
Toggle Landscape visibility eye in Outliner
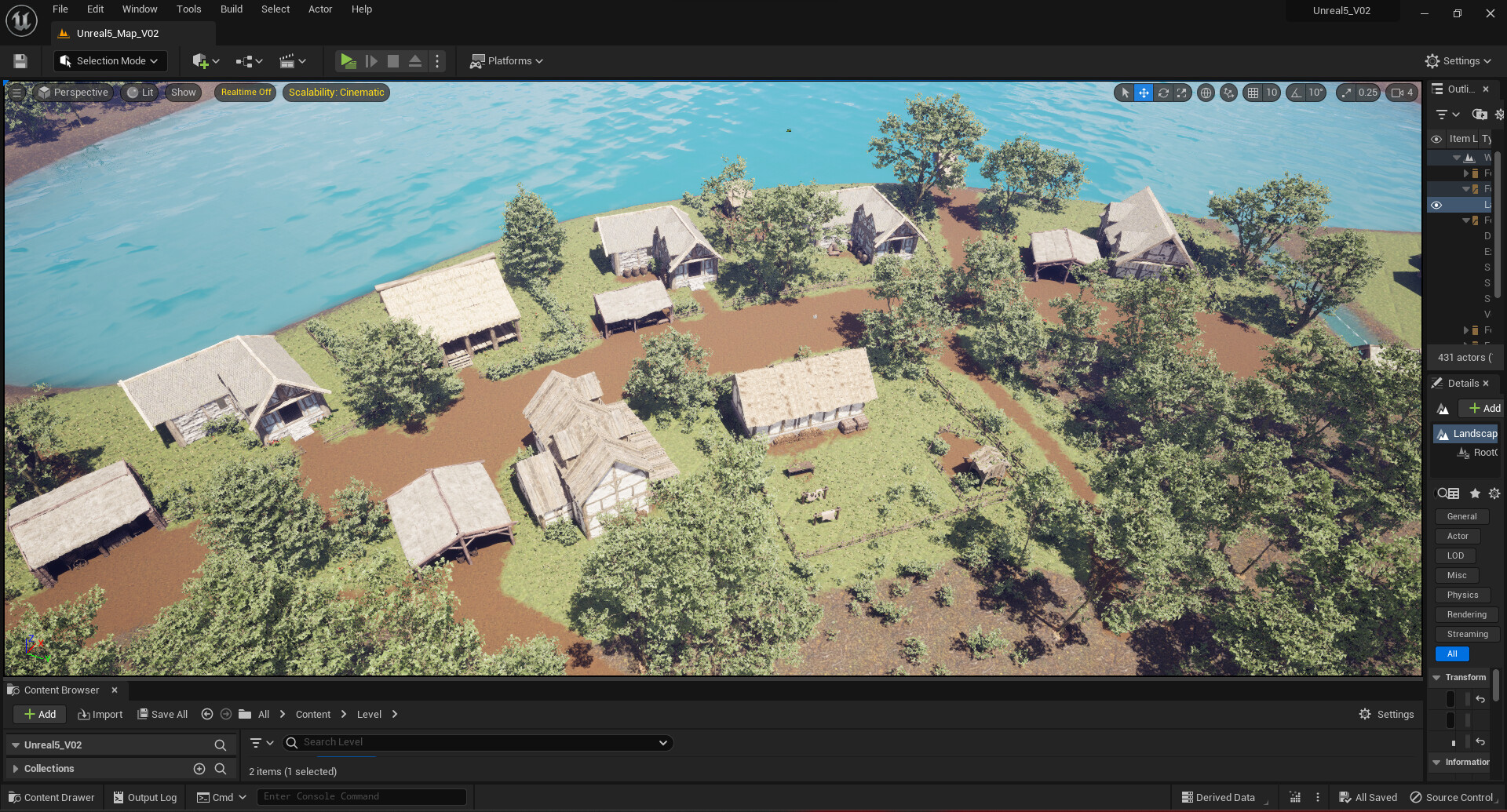(x=1436, y=205)
